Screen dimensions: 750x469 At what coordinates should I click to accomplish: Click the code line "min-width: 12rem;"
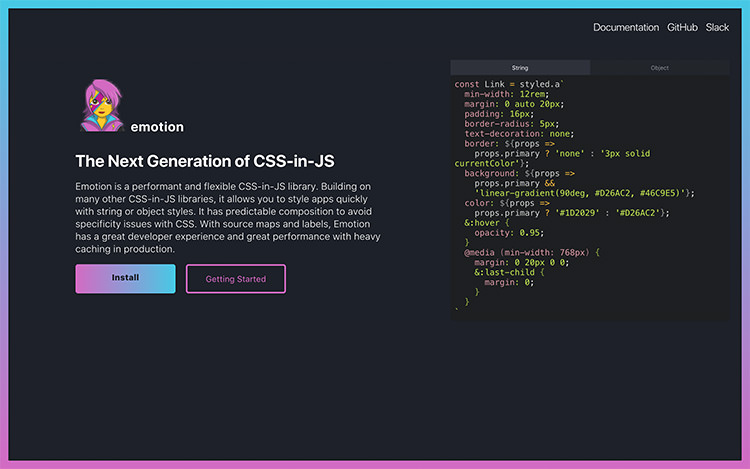click(507, 94)
